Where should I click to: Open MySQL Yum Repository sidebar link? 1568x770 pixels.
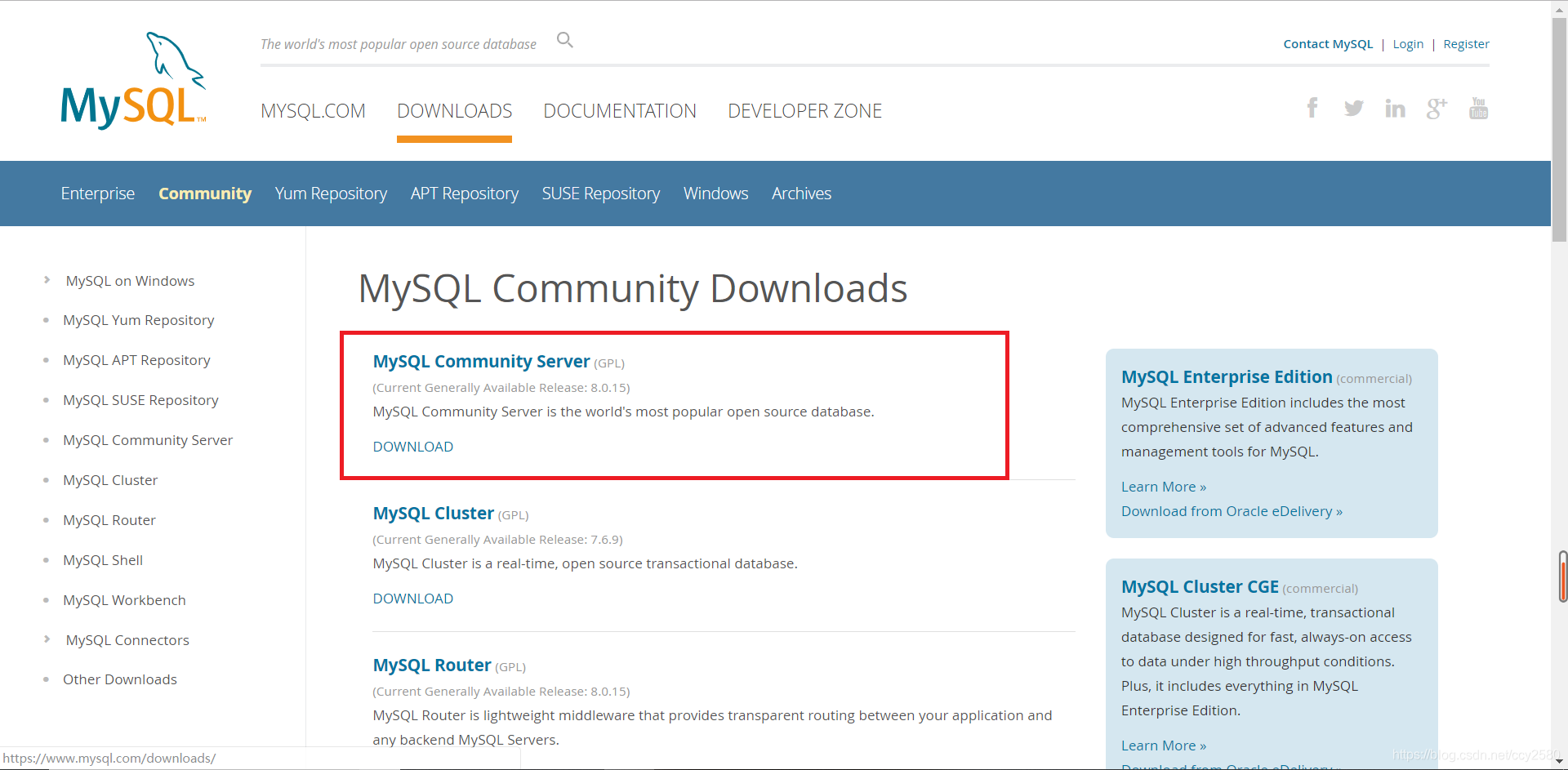139,320
